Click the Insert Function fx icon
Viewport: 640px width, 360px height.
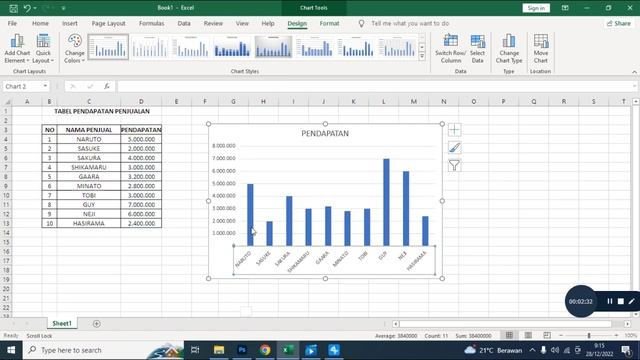(107, 86)
